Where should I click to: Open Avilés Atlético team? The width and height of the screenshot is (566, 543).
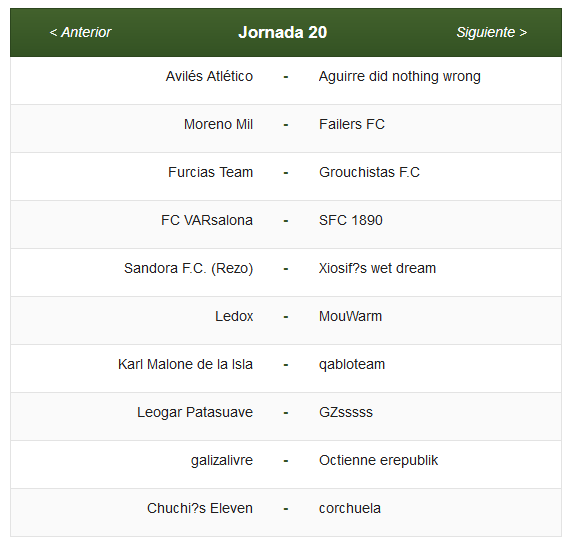(209, 76)
